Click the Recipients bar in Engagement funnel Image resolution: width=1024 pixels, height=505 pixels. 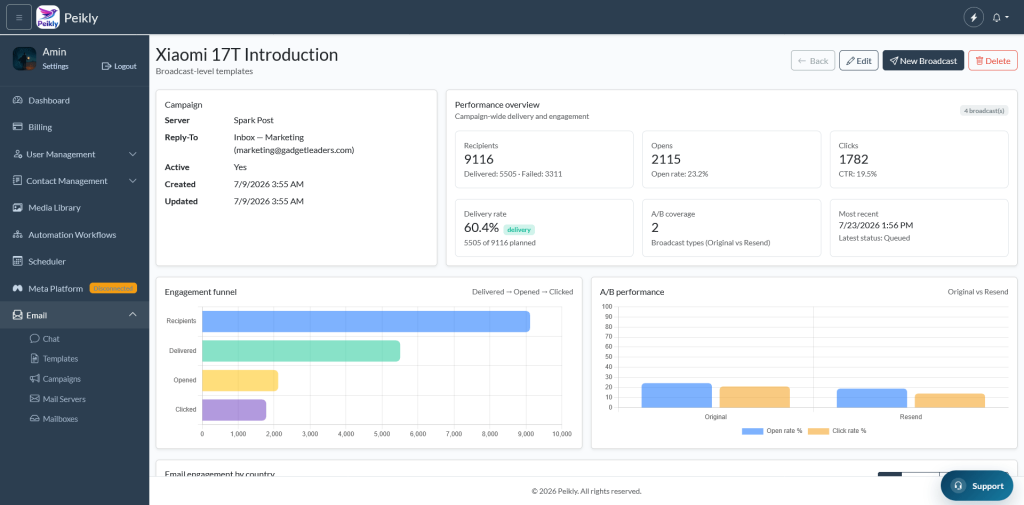pyautogui.click(x=366, y=321)
